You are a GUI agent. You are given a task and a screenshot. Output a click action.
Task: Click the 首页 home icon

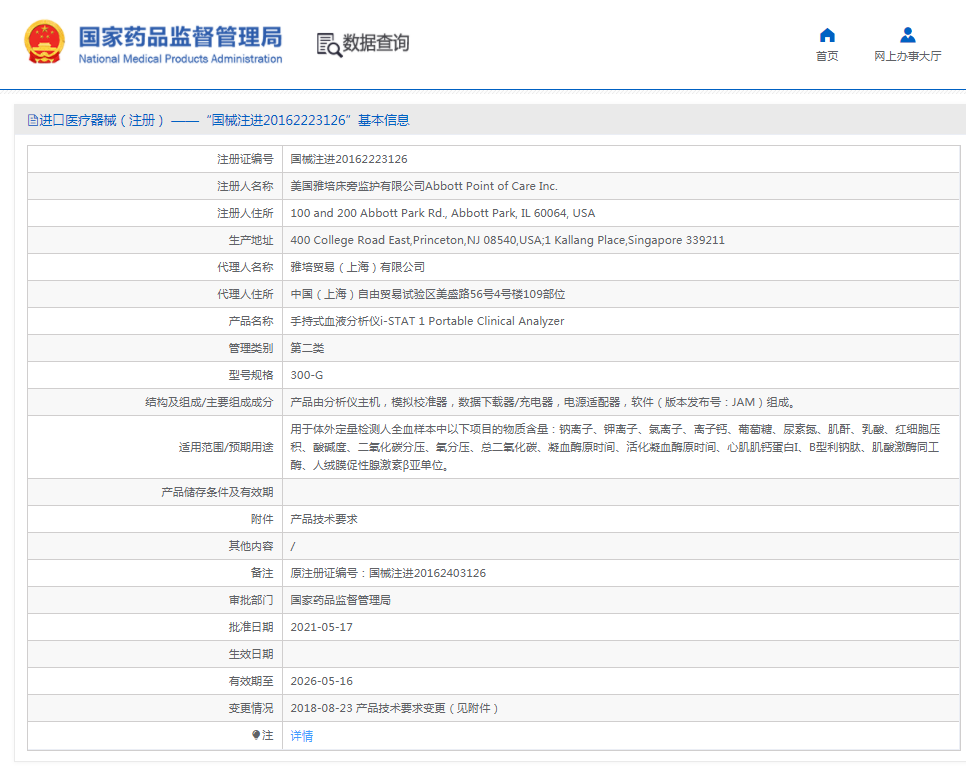click(826, 35)
